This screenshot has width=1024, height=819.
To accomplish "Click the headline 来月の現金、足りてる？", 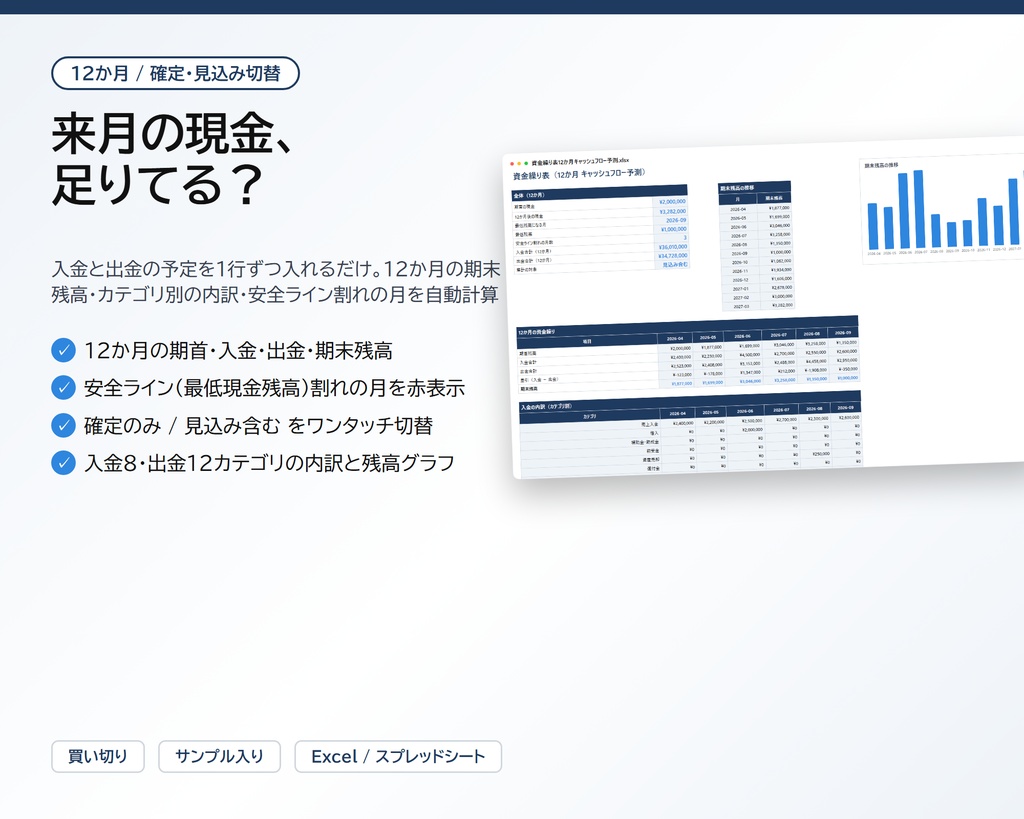I will tap(172, 159).
